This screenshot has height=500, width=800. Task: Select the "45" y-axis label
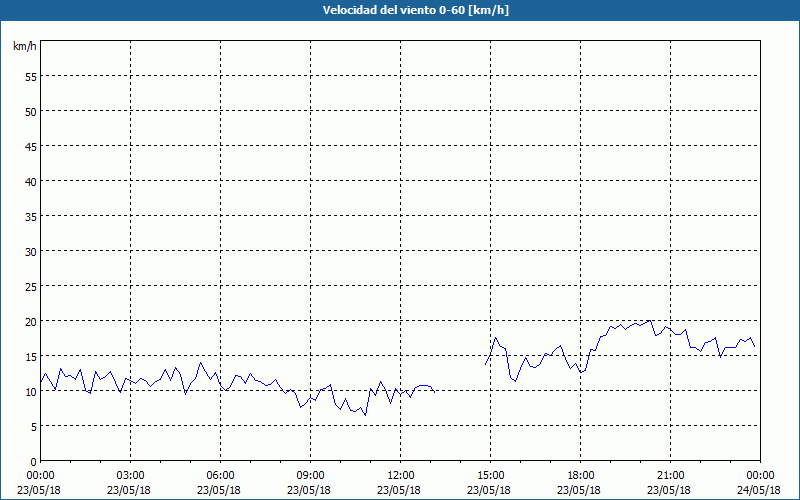tap(30, 146)
